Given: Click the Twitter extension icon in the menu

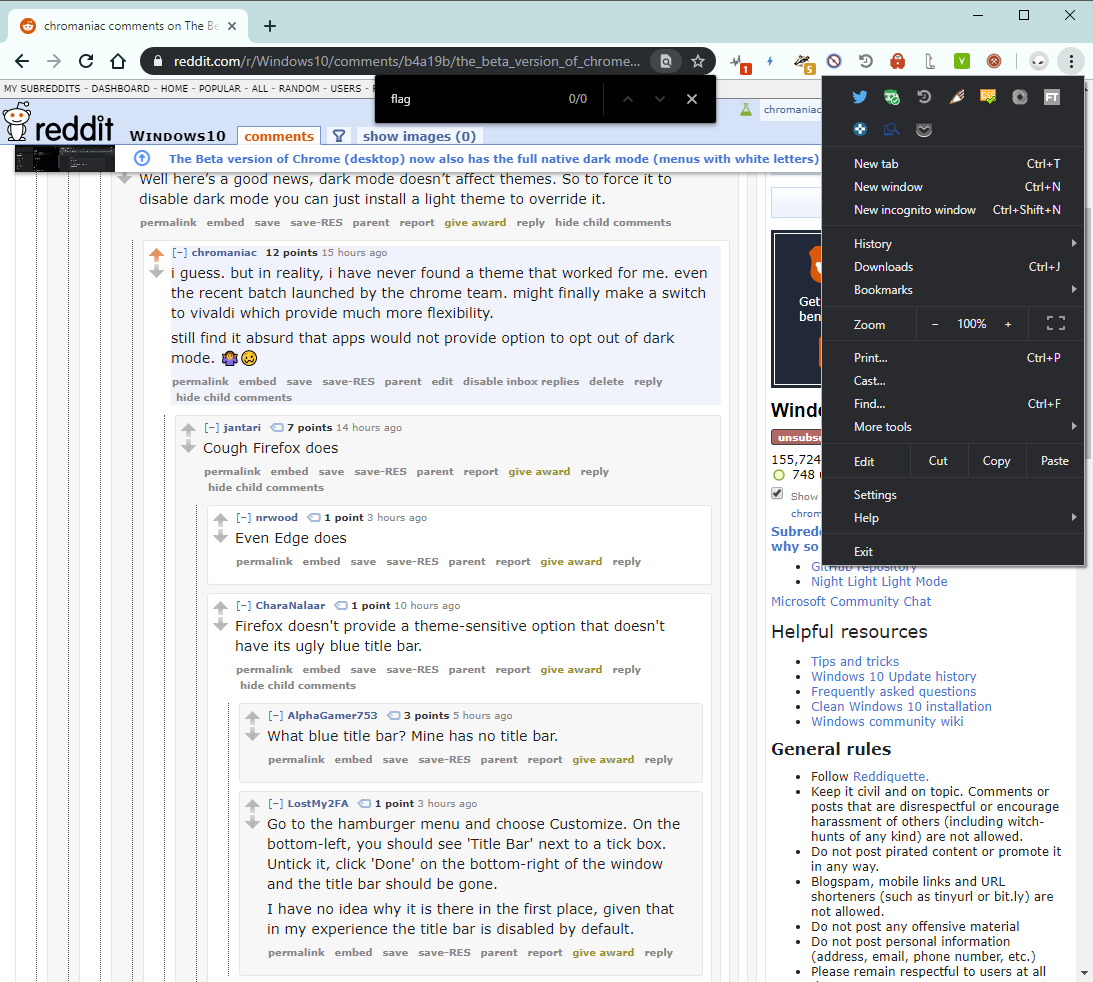Looking at the screenshot, I should click(x=859, y=97).
